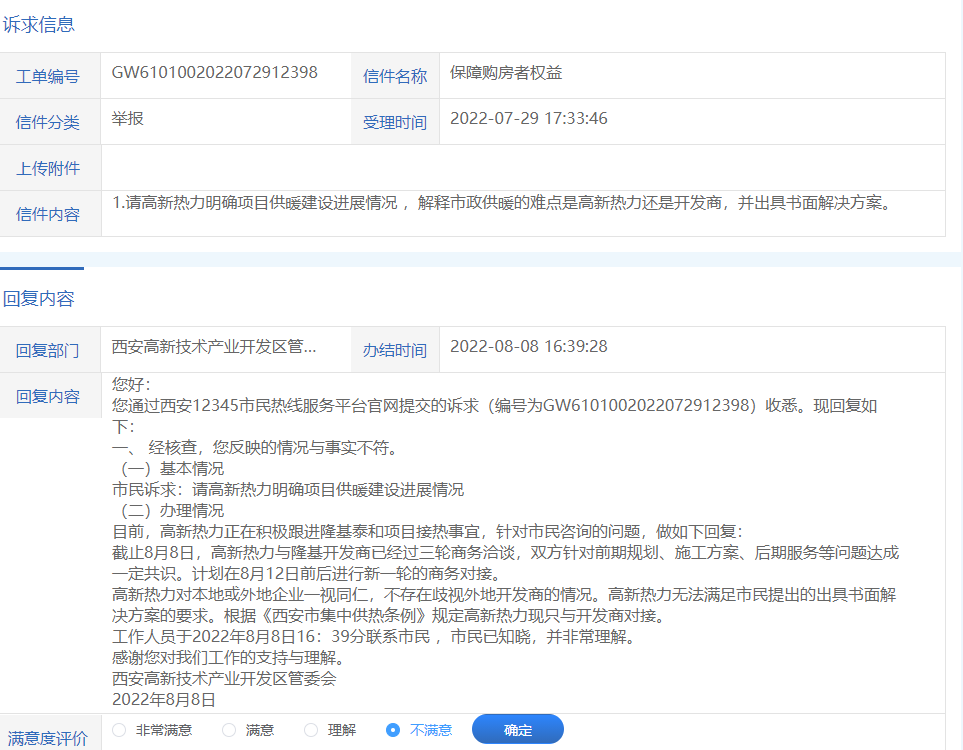Select the 非常满意 radio button
Image resolution: width=963 pixels, height=750 pixels.
pos(119,730)
